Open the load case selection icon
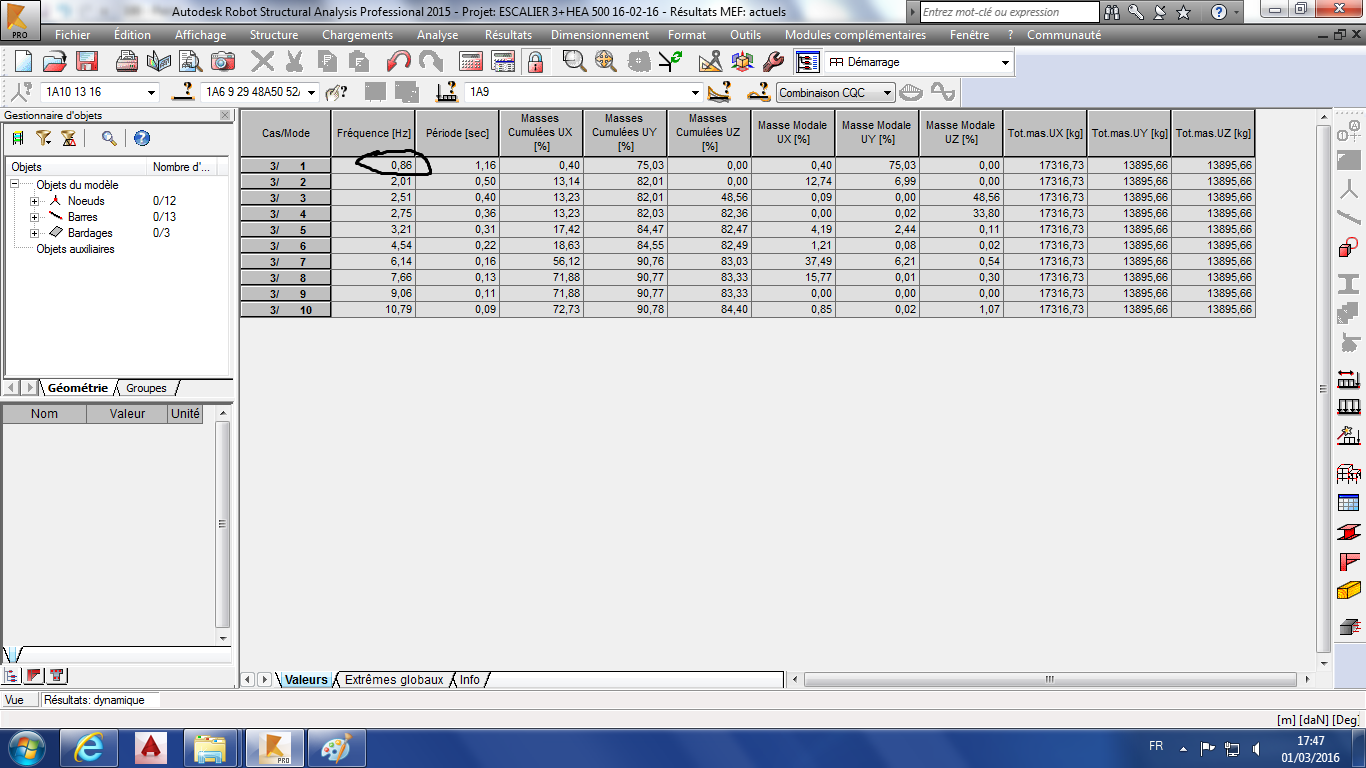Viewport: 1366px width, 768px height. point(448,92)
